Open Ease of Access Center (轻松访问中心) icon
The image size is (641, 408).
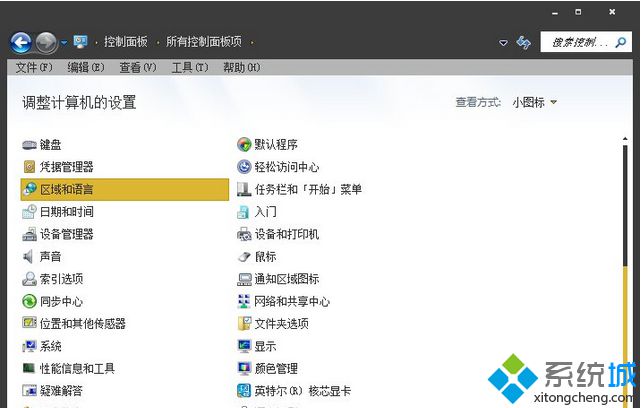(x=244, y=167)
